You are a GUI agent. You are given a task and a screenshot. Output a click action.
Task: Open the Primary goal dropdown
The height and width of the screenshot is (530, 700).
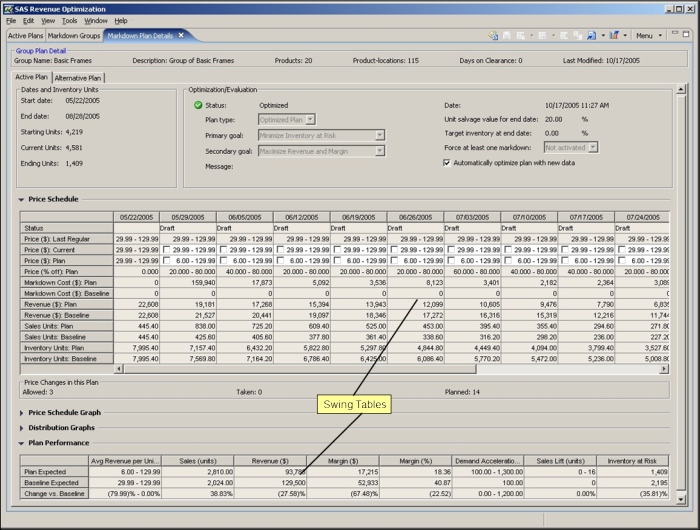coord(380,135)
